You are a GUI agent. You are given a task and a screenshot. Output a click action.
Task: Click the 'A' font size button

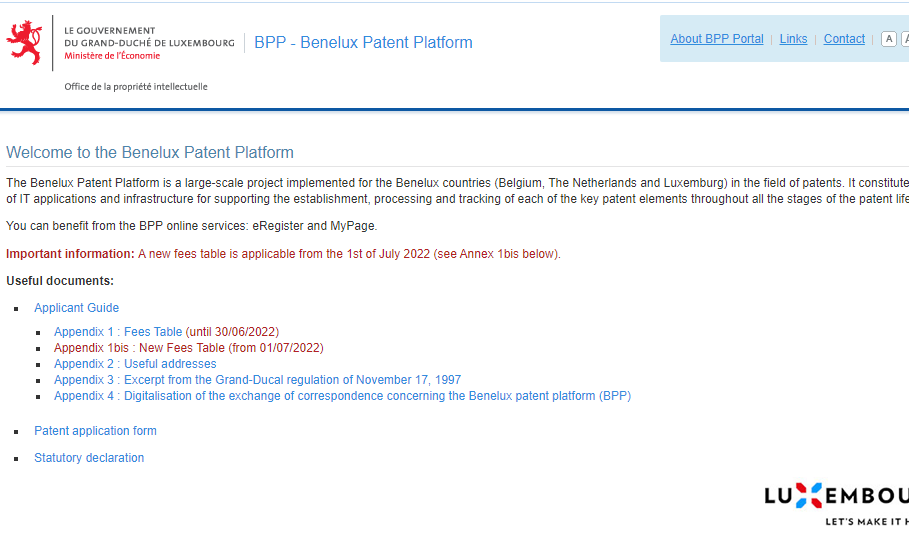888,39
